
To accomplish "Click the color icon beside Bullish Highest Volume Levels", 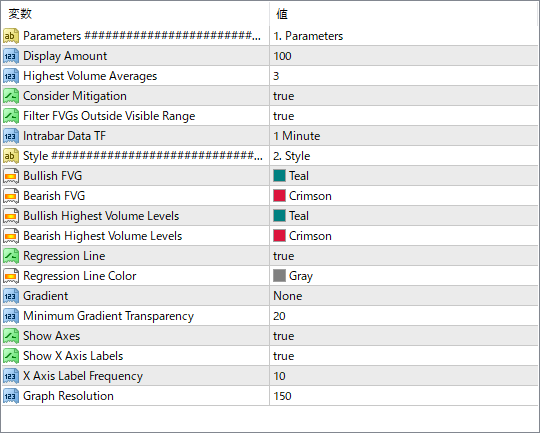I will (11, 216).
